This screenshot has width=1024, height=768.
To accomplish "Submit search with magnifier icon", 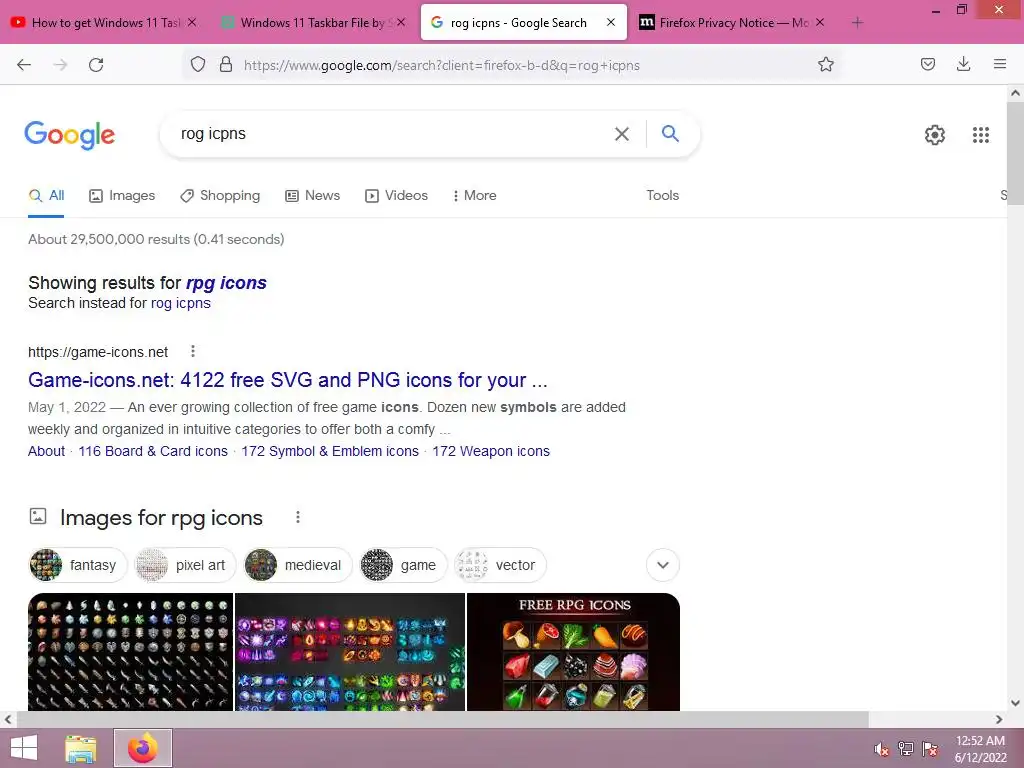I will point(670,134).
